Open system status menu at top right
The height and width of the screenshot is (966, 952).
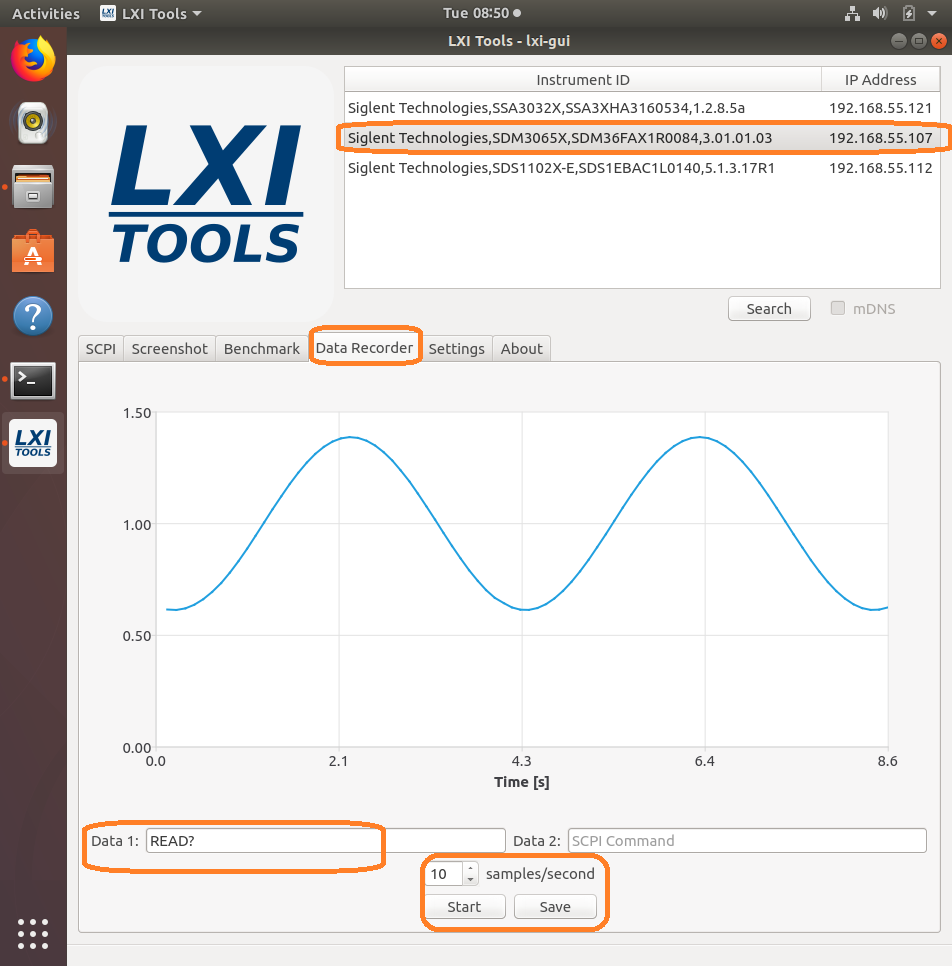point(907,13)
